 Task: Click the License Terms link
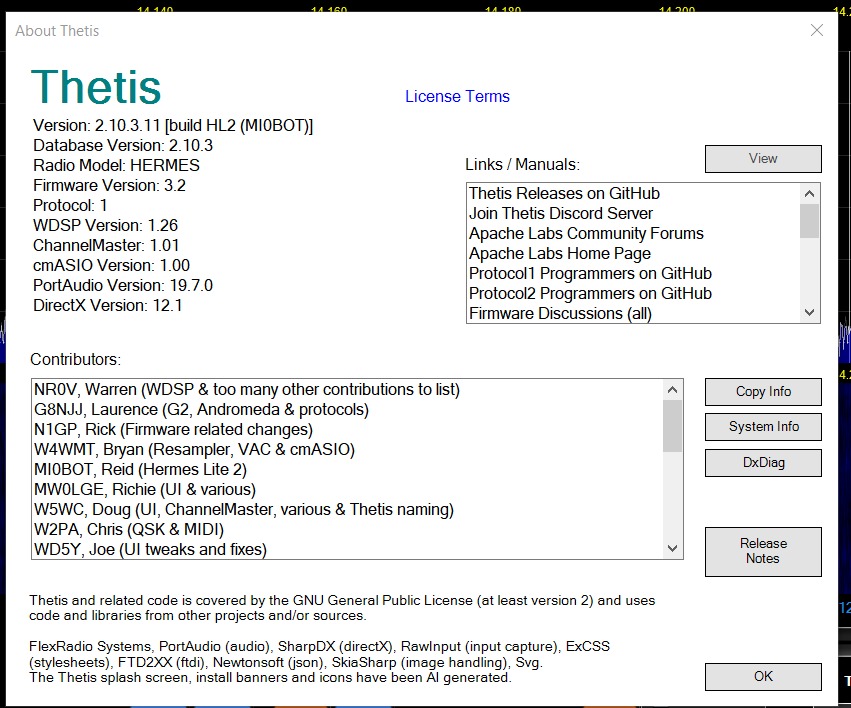coord(457,97)
